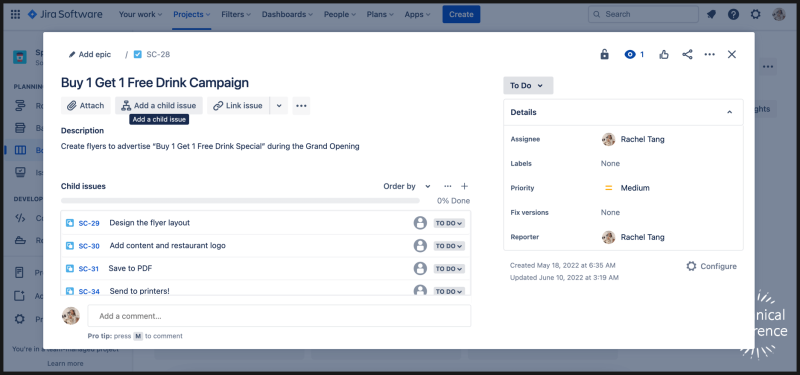Open the Dashboards menu

click(x=287, y=14)
